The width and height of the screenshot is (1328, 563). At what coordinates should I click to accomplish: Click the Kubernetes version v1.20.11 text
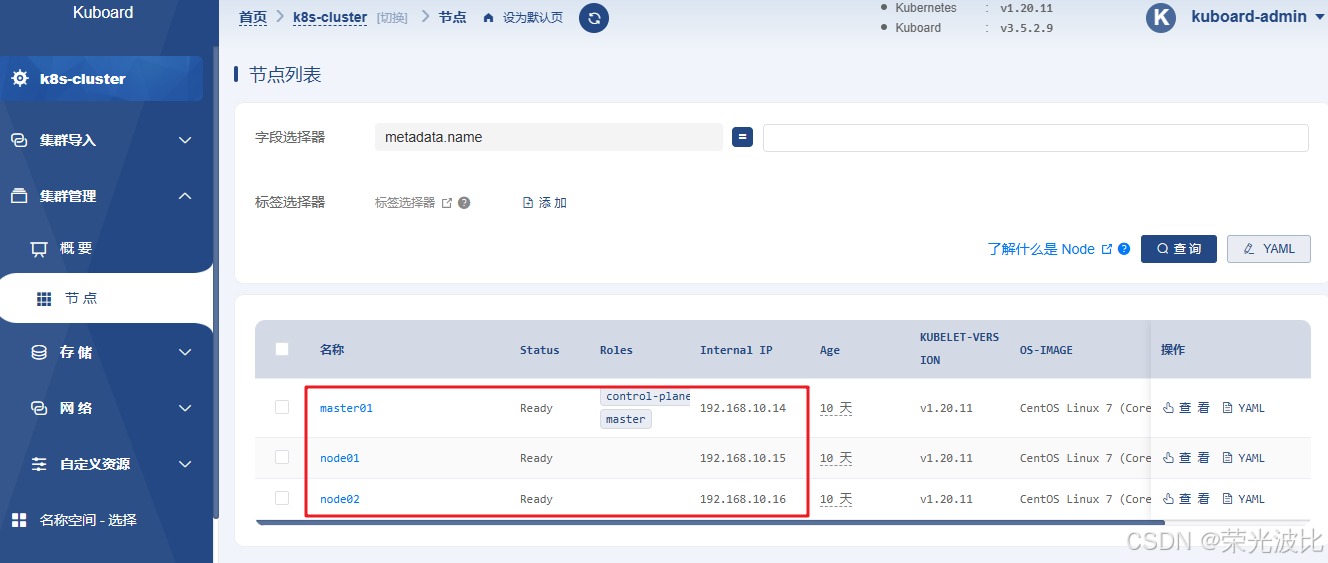[x=1027, y=8]
